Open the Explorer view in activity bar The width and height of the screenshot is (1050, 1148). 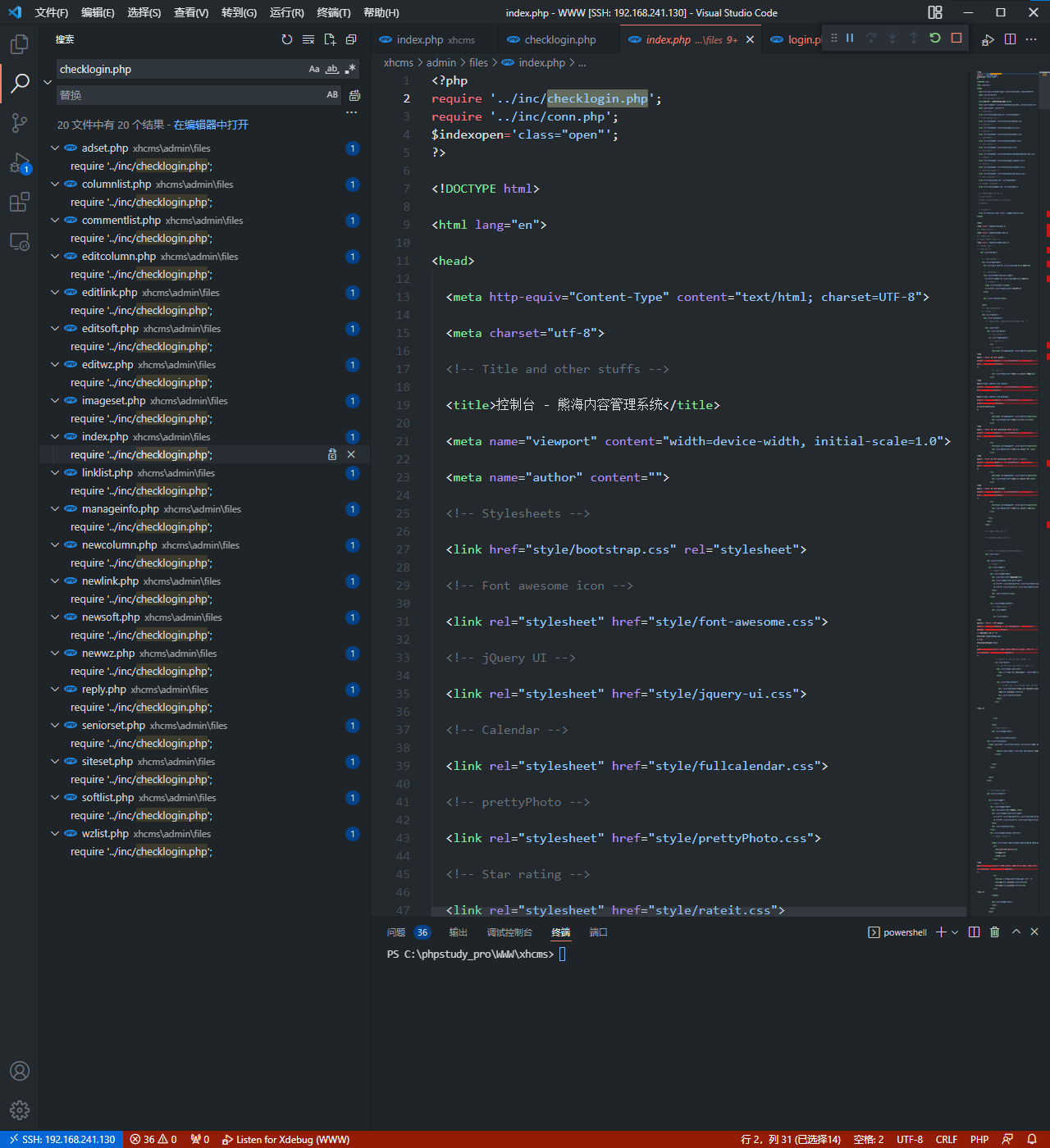20,43
